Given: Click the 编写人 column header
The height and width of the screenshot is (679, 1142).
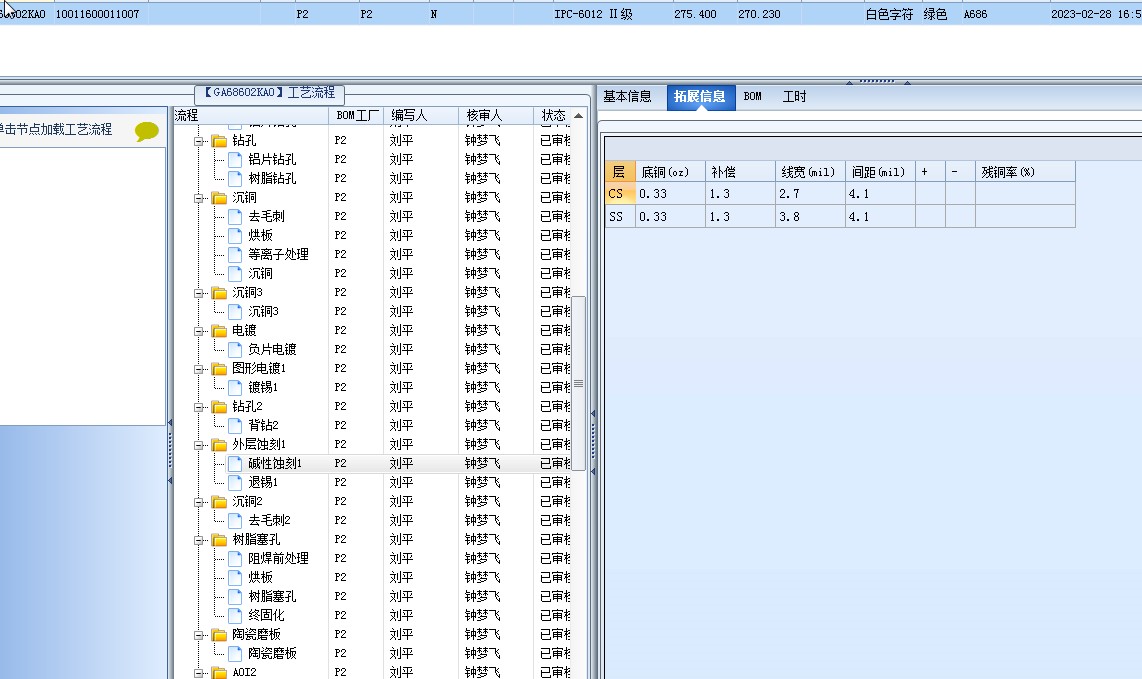Looking at the screenshot, I should coord(421,115).
